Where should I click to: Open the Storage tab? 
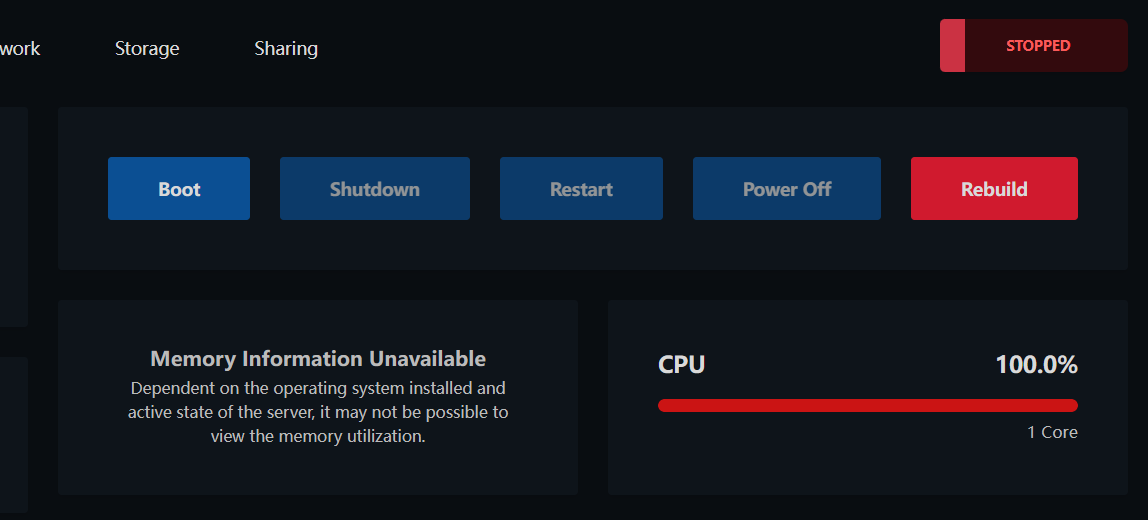(147, 48)
